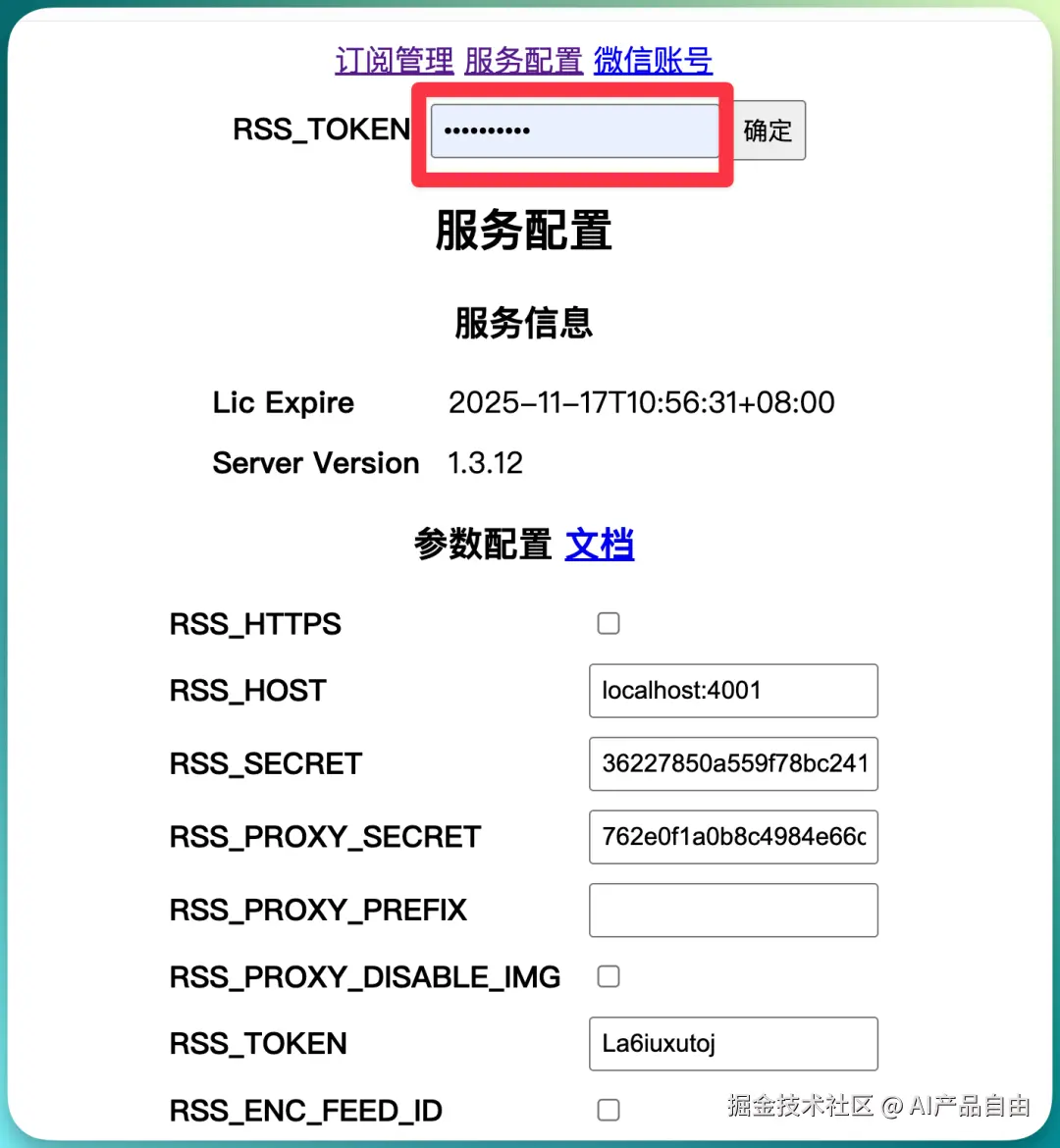Check the RSS_ENC_FEED_ID checkbox
This screenshot has height=1148, width=1060.
coord(608,1110)
